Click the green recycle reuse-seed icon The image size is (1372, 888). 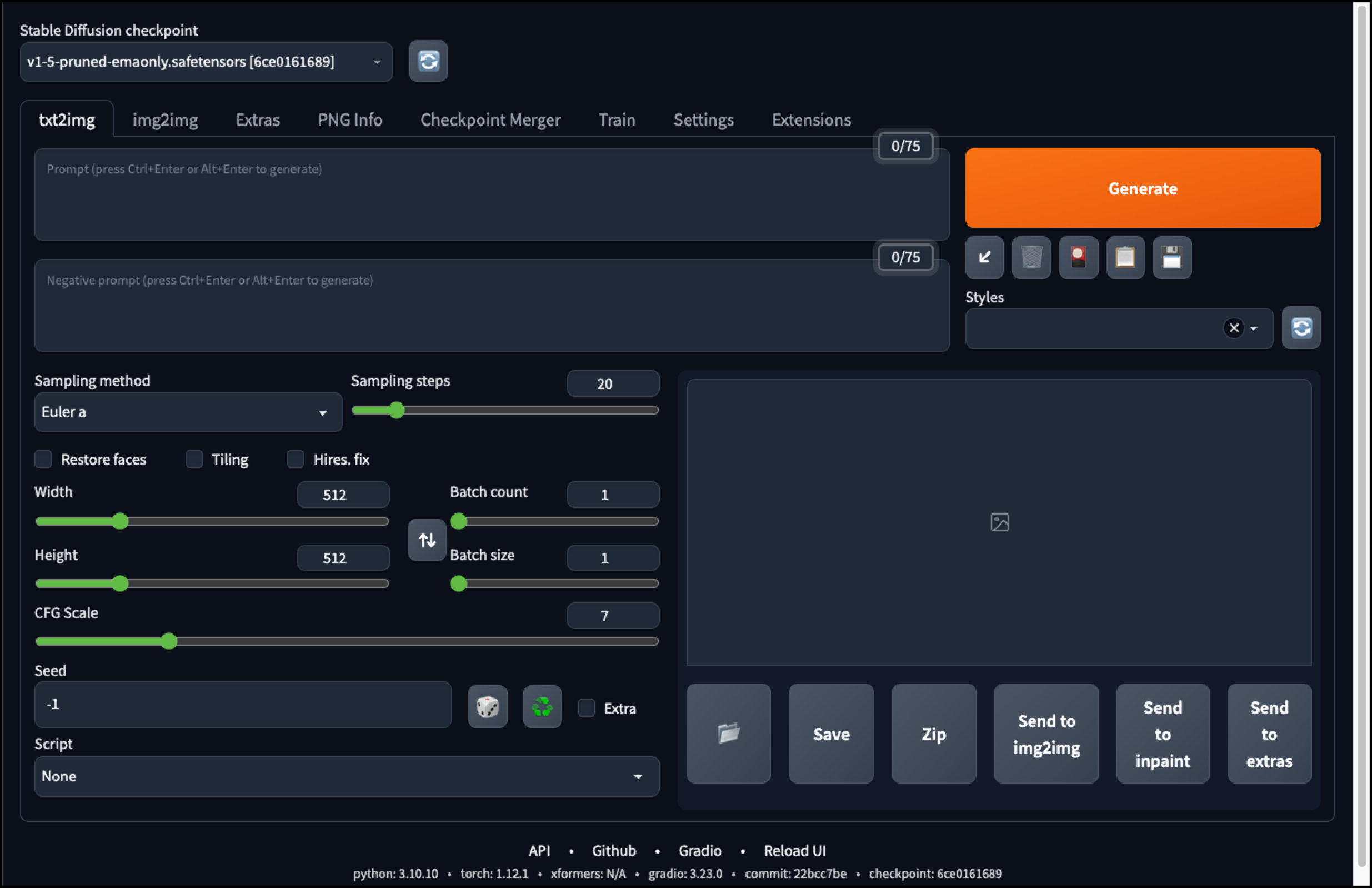(x=542, y=706)
